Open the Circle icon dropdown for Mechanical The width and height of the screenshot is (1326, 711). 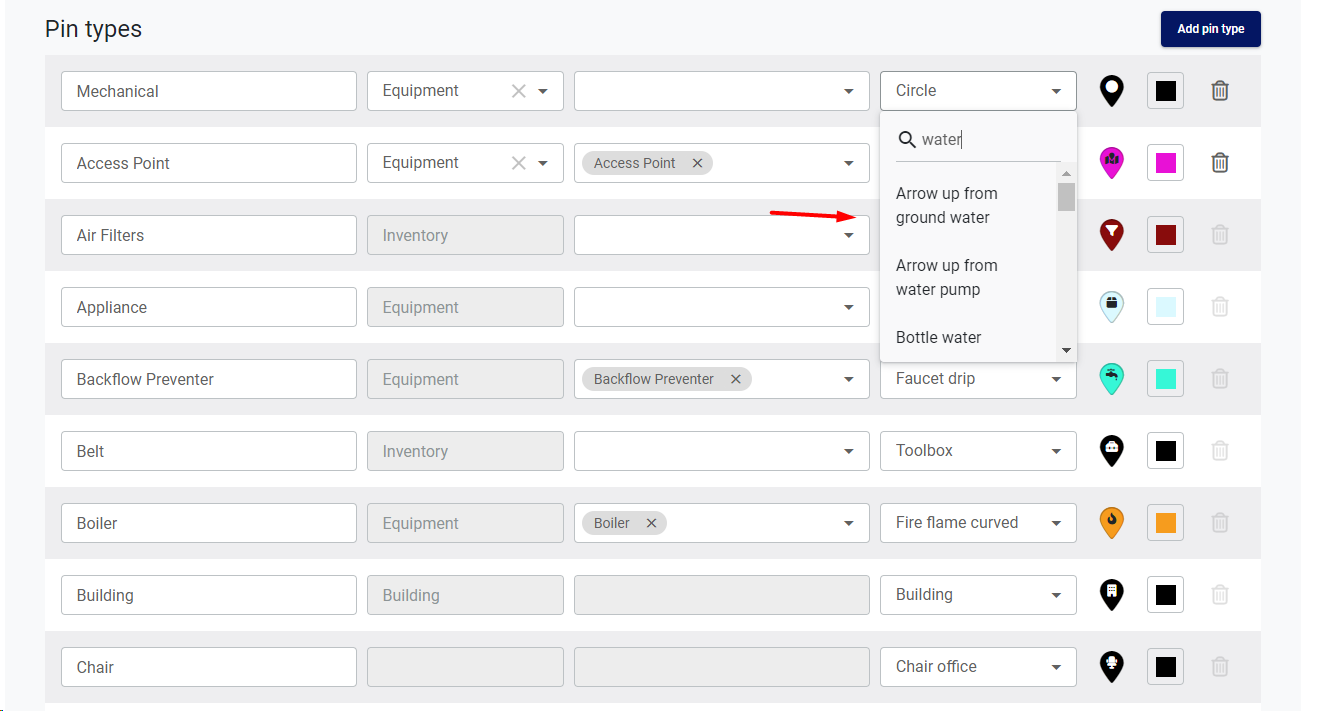click(1056, 90)
